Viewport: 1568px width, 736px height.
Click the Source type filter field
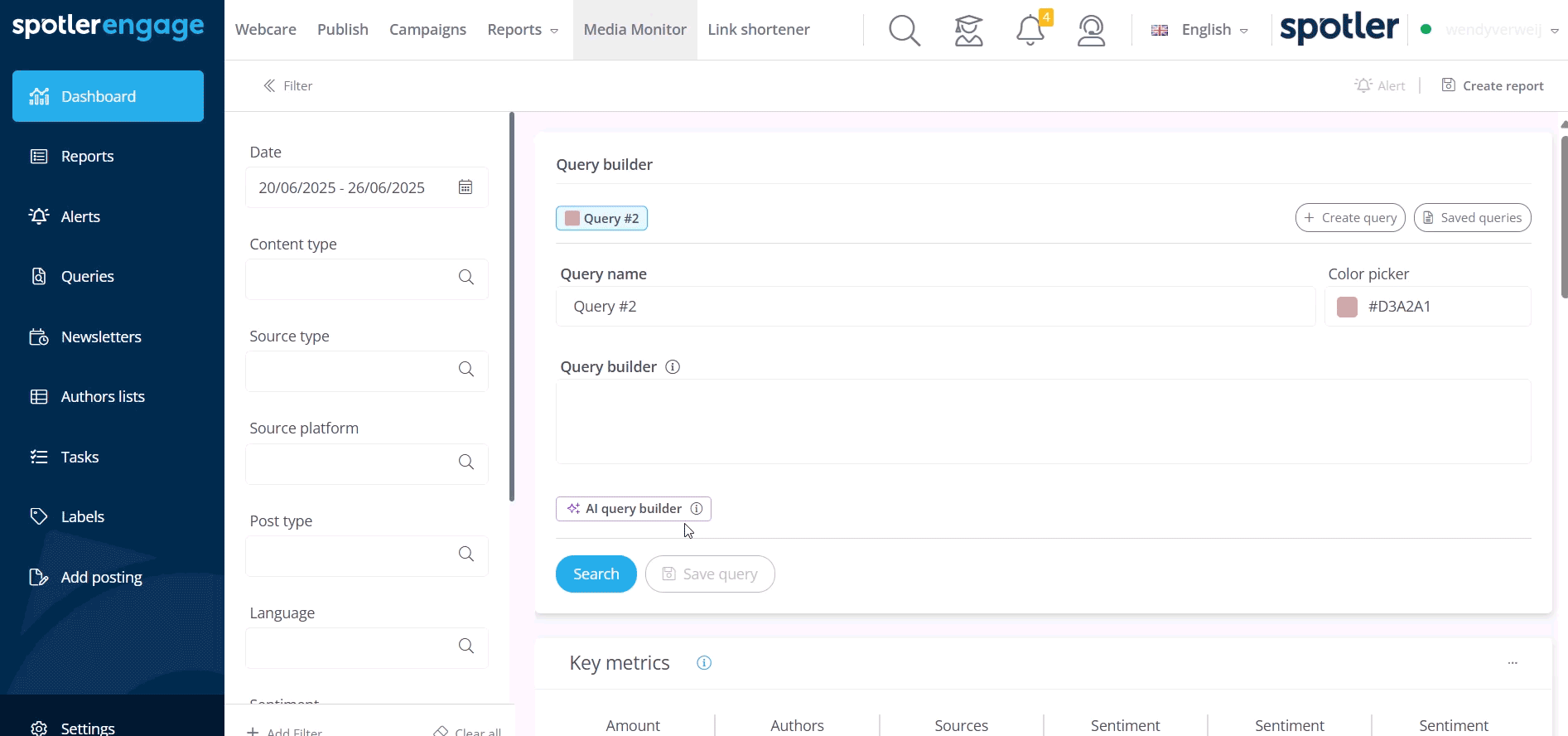tap(367, 370)
